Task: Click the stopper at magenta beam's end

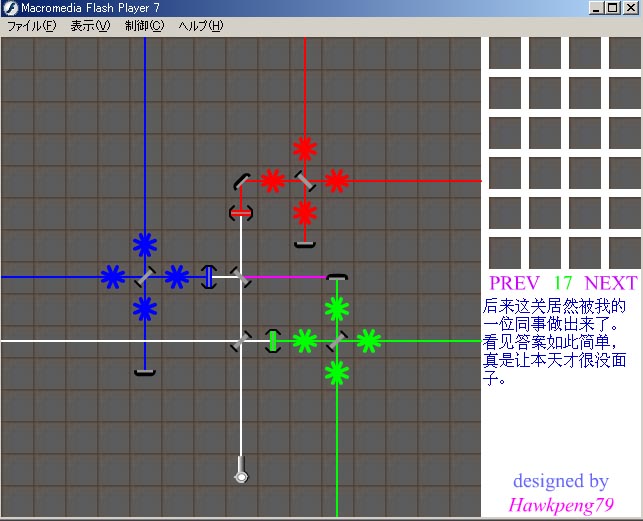Action: click(337, 277)
